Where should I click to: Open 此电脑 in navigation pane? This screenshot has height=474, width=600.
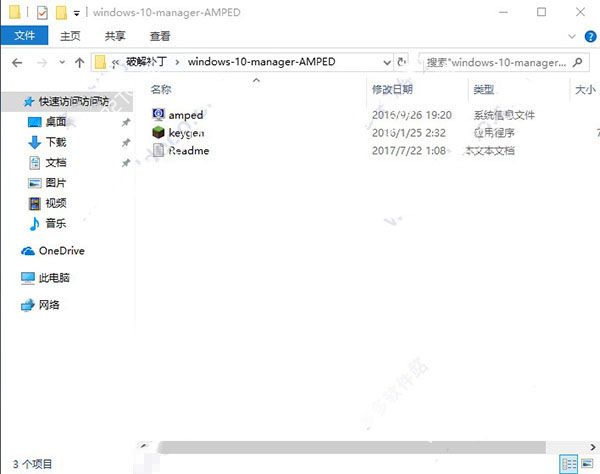pyautogui.click(x=54, y=278)
